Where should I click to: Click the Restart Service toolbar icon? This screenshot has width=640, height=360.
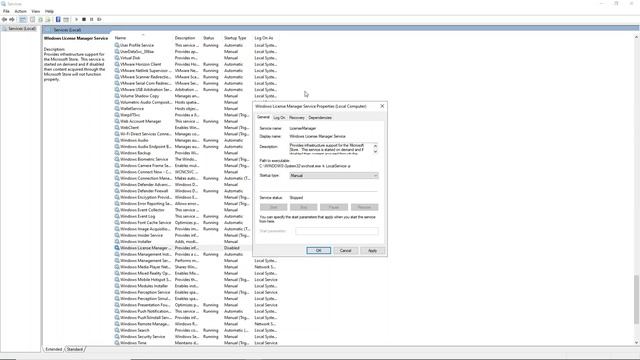(99, 19)
